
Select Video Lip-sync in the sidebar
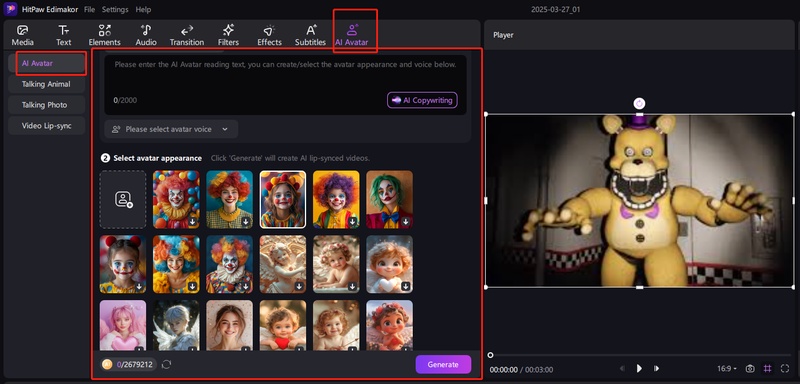tap(46, 125)
